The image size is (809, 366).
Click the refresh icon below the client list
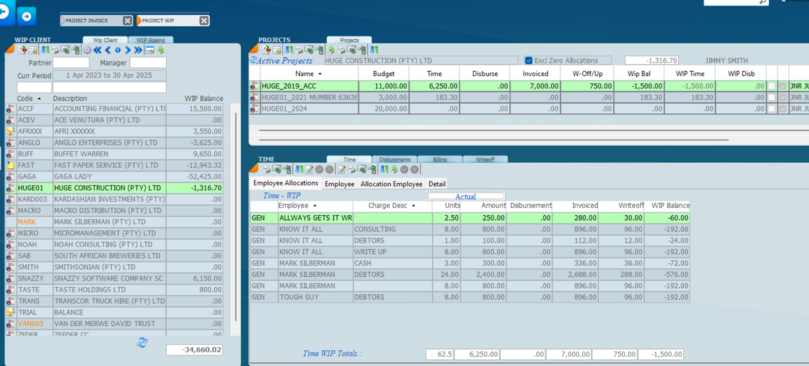click(142, 342)
